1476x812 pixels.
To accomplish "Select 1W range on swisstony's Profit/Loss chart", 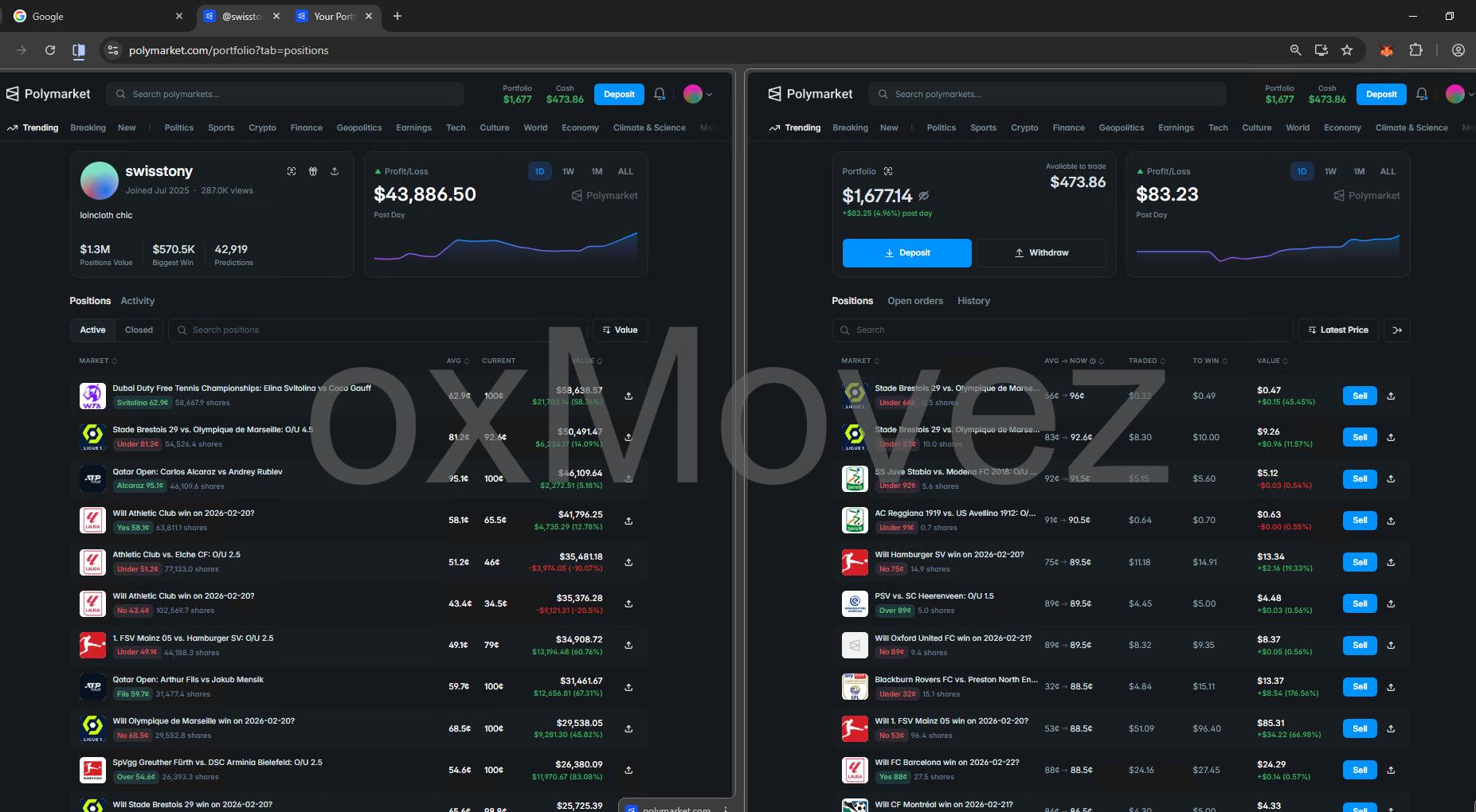I will [568, 171].
